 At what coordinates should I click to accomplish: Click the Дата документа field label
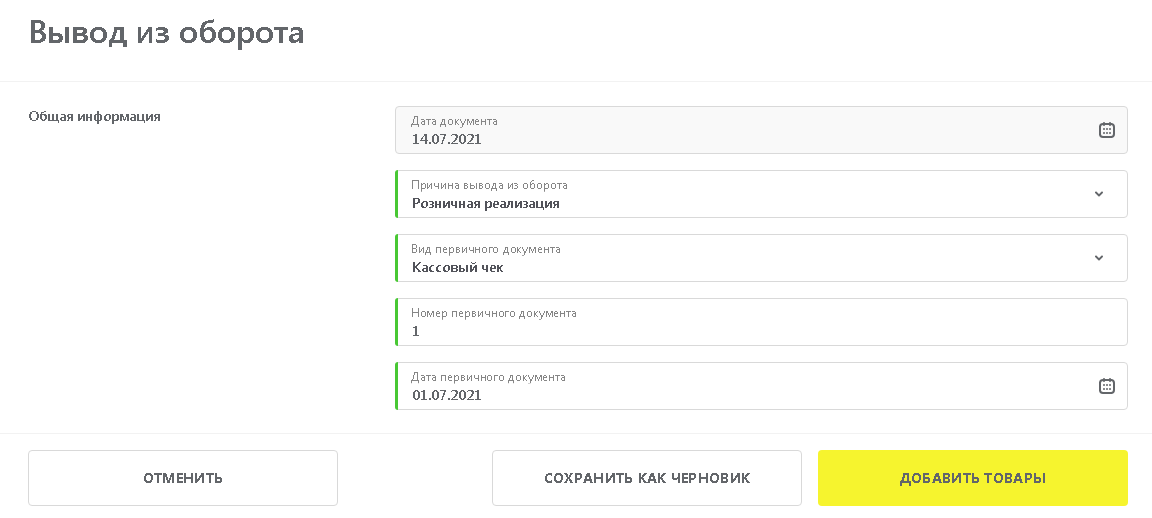coord(454,121)
